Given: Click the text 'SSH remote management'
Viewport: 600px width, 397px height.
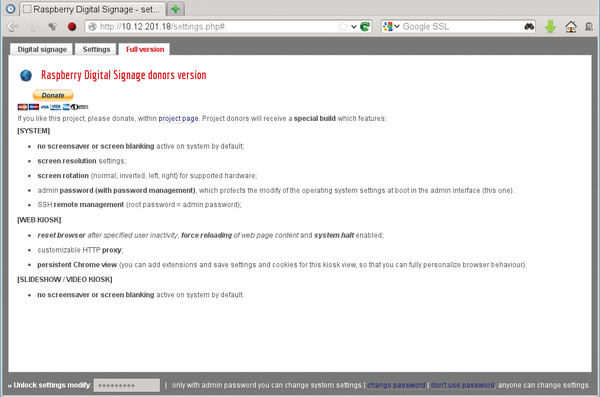Looking at the screenshot, I should 81,205.
